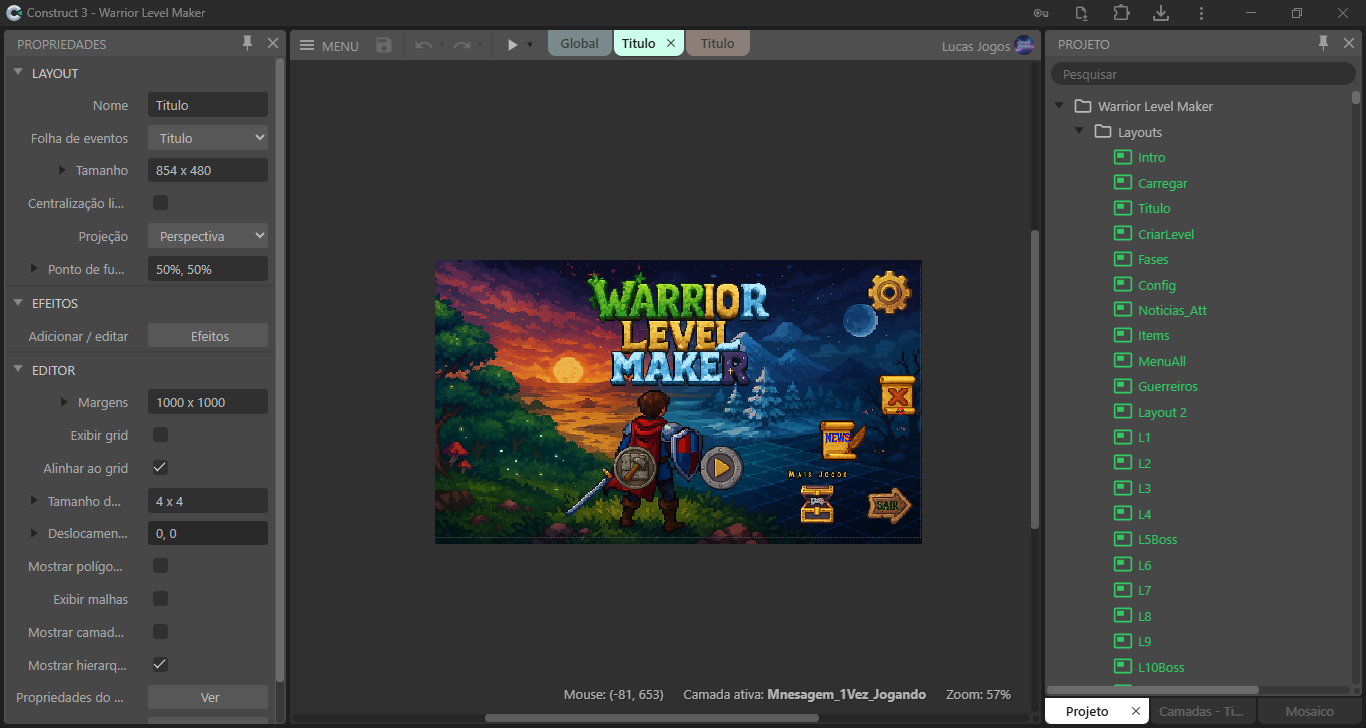Click the save project floppy icon

(x=384, y=45)
